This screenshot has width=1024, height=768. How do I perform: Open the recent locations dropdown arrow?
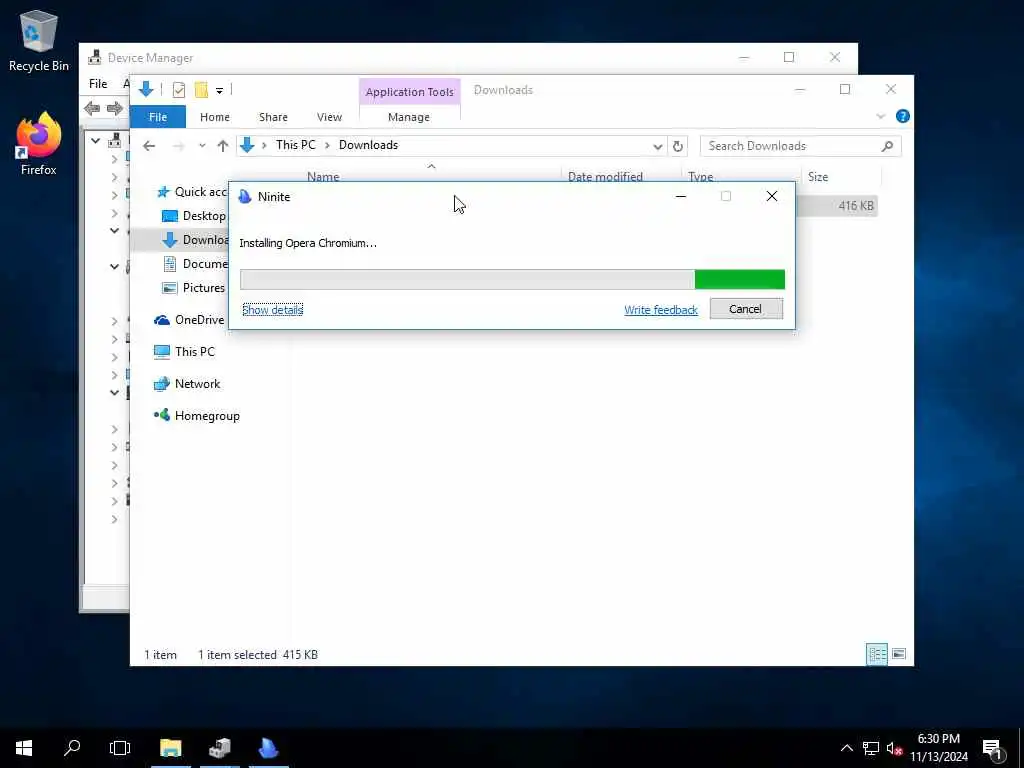[202, 146]
